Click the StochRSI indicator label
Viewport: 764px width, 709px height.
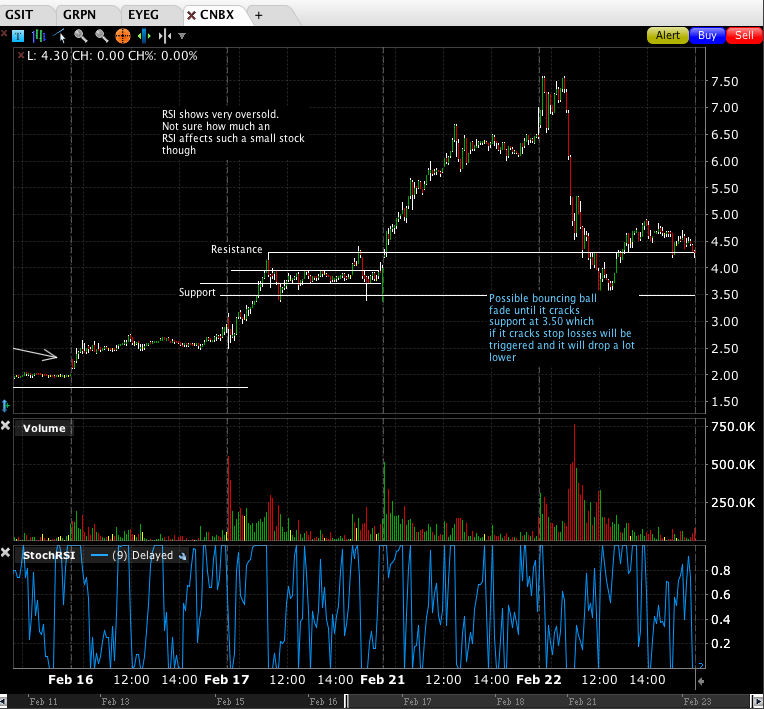[49, 555]
